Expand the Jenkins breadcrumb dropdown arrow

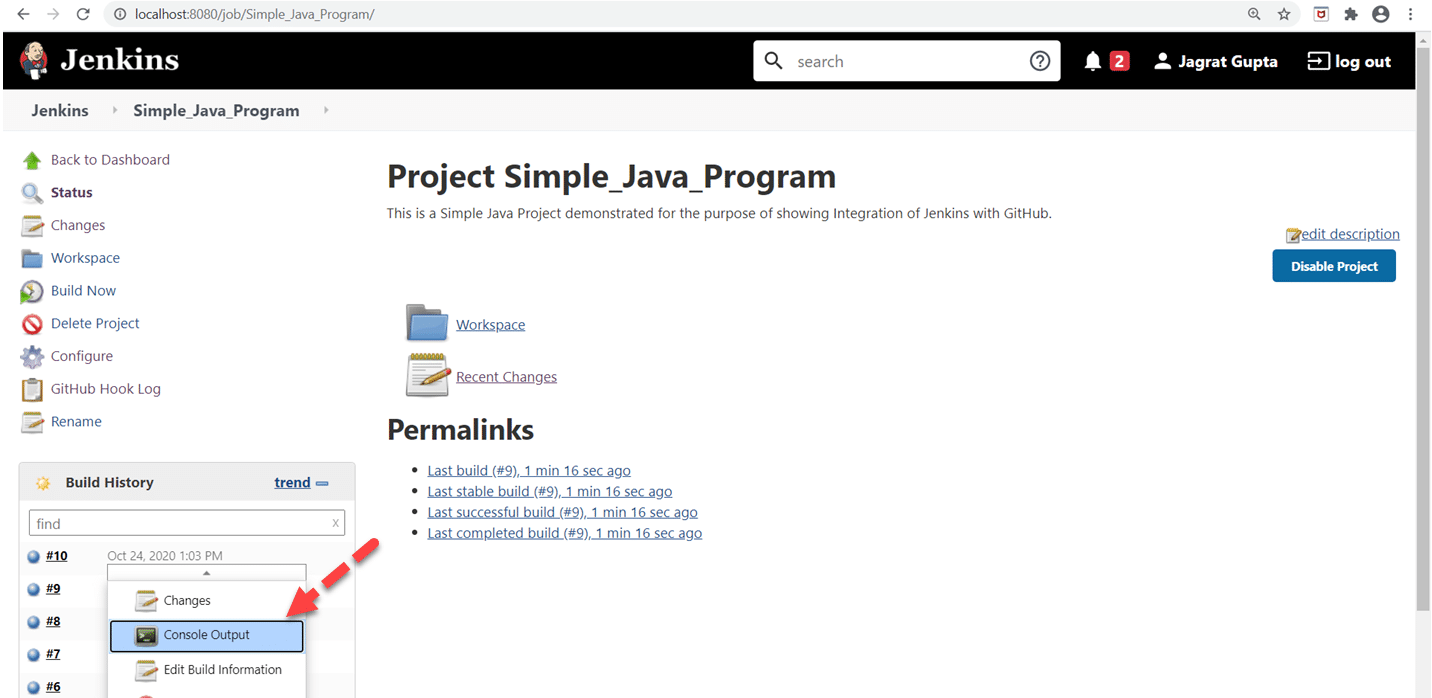pyautogui.click(x=114, y=110)
